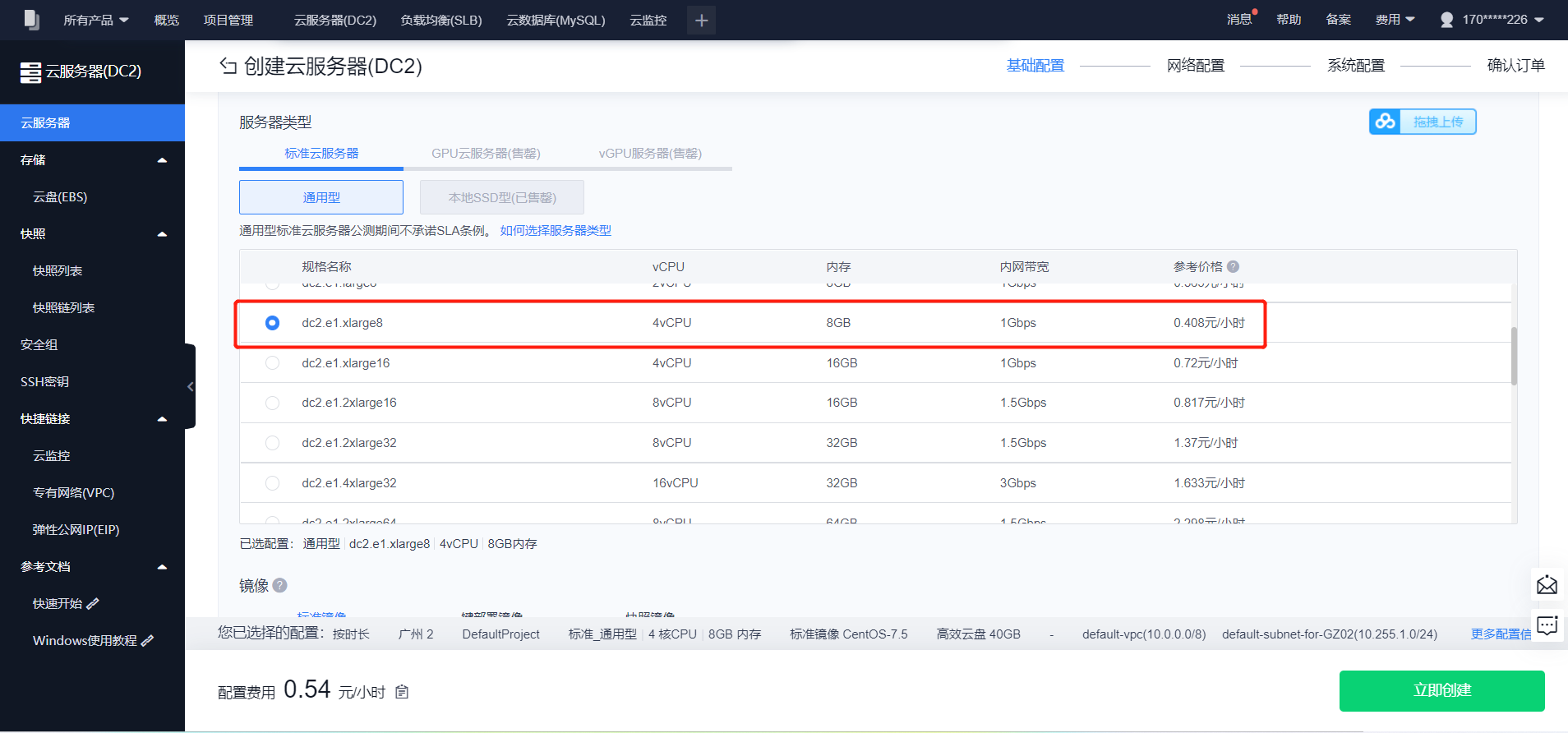1568x733 pixels.
Task: Go to 确认订单 step
Action: (1516, 66)
